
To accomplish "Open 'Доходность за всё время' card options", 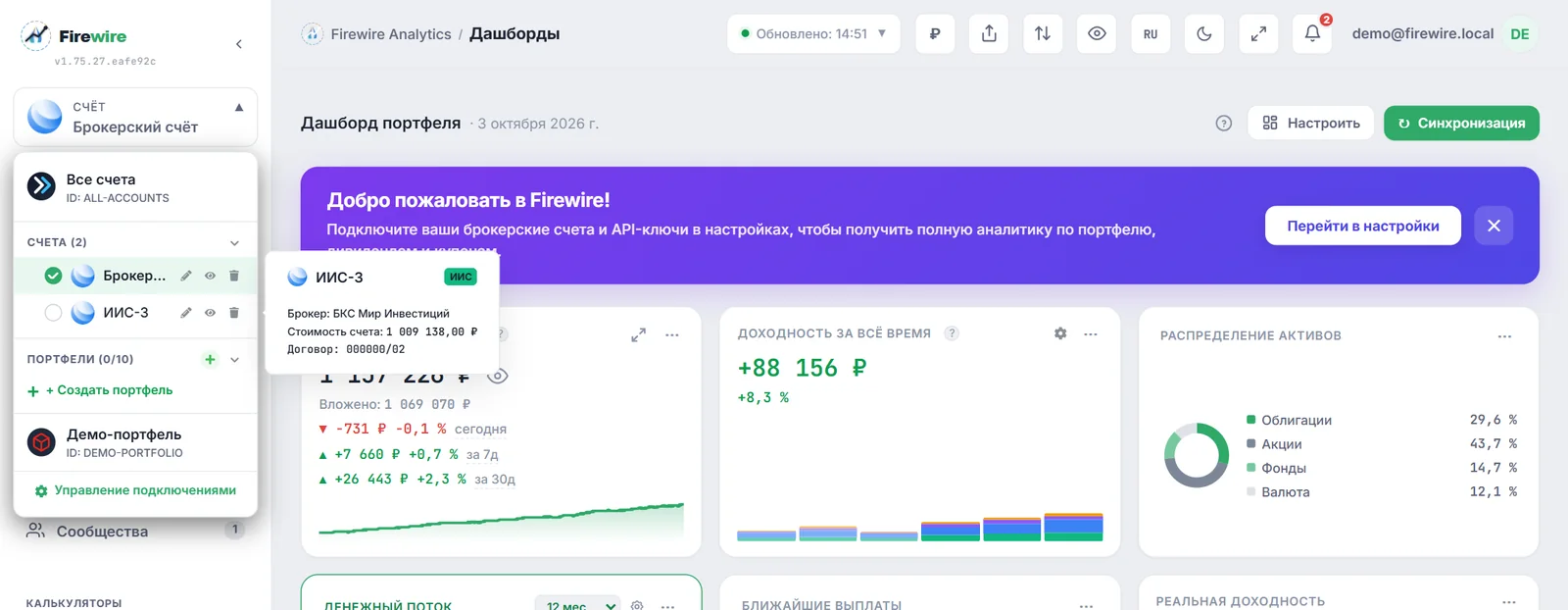I will point(1091,334).
